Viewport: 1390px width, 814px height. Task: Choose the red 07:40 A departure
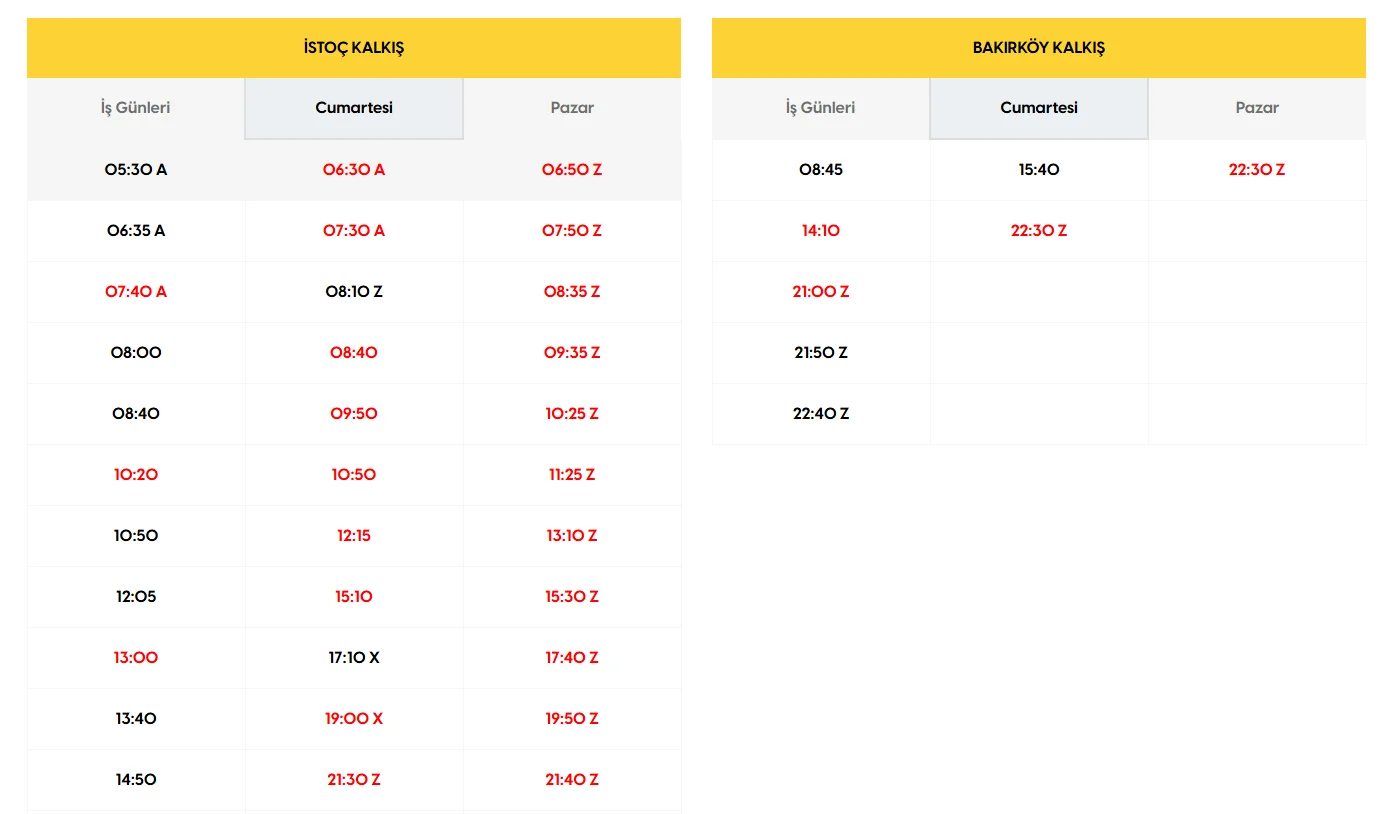[x=136, y=292]
